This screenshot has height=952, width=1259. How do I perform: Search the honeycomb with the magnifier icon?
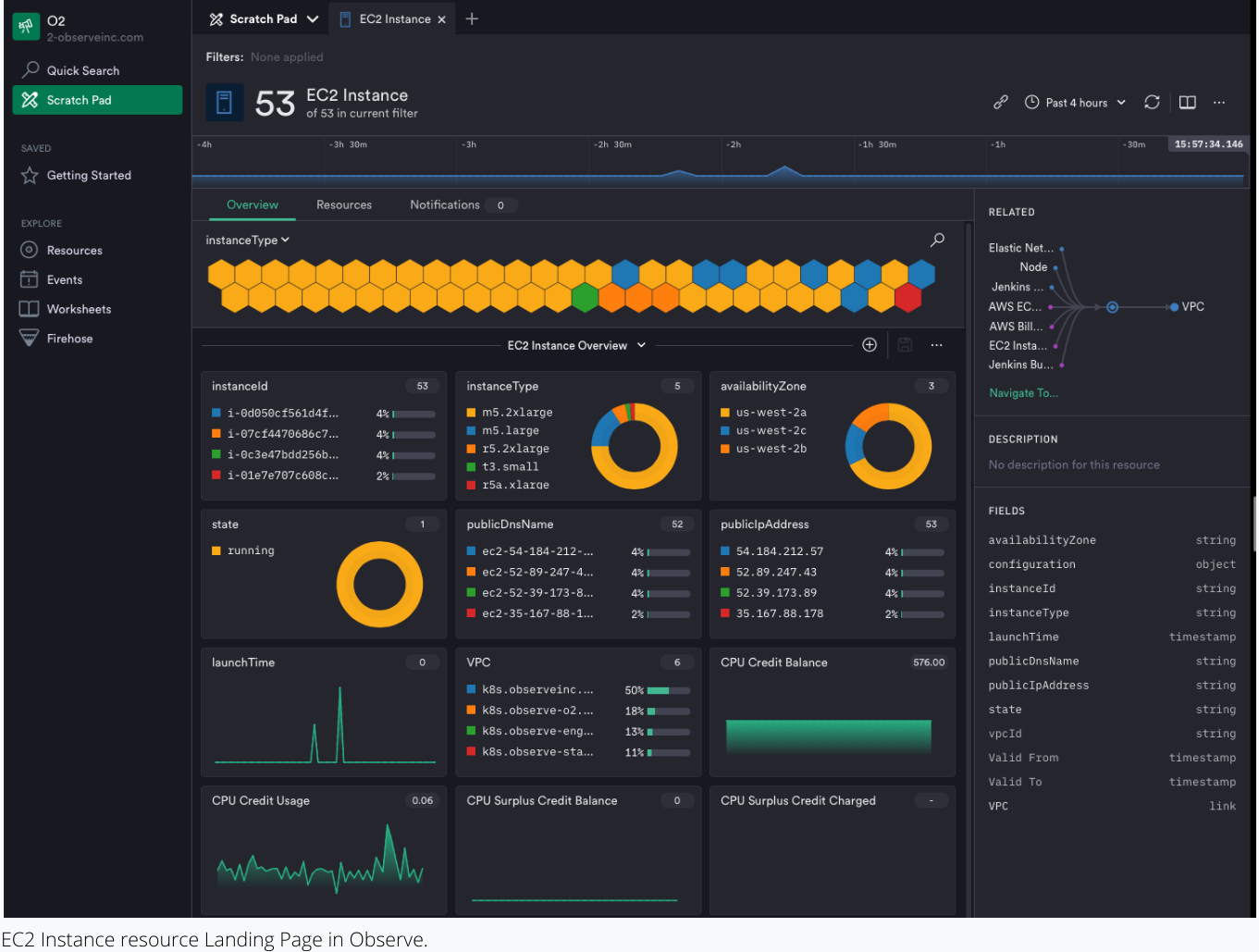point(937,241)
